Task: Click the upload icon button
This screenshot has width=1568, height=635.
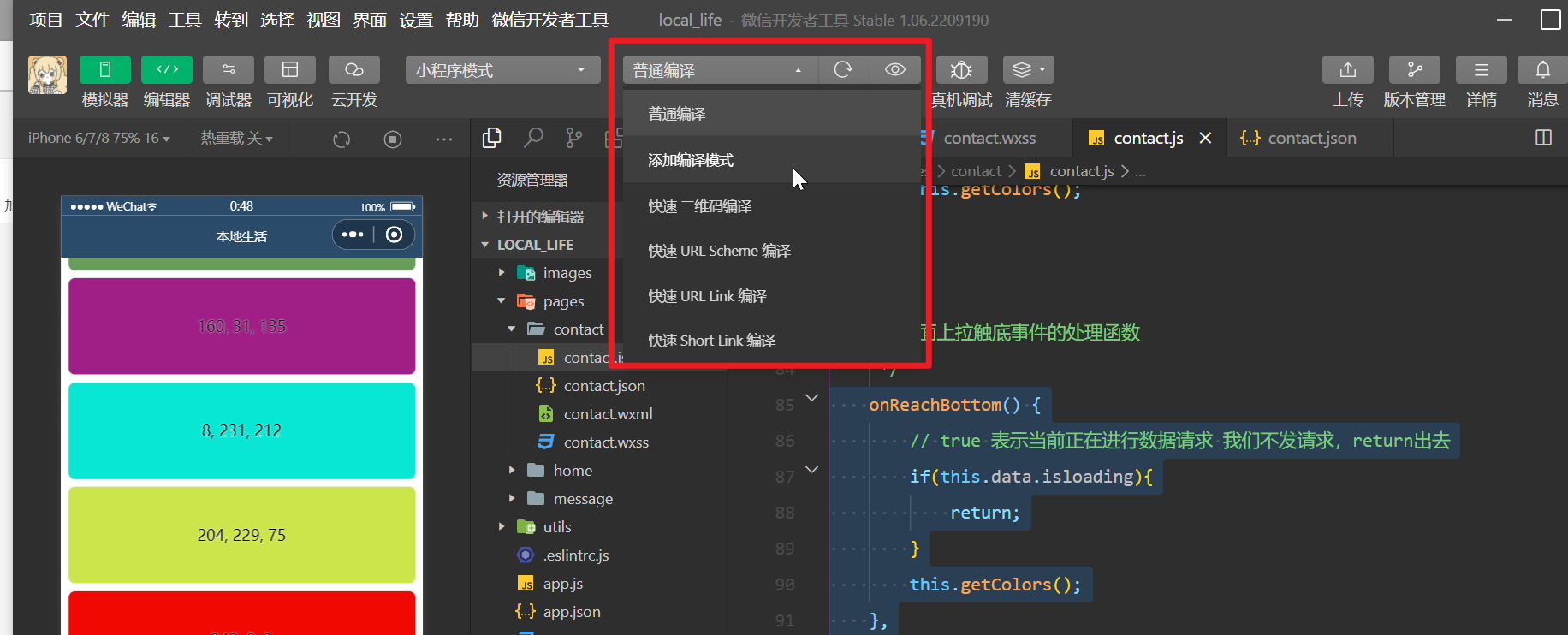Action: pos(1348,70)
